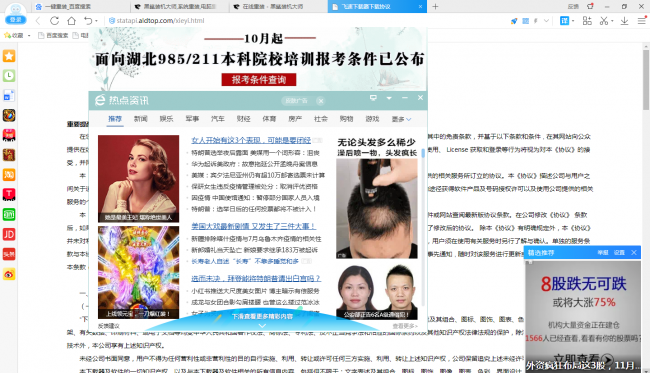Open the 热点资讯 header triangle menu
This screenshot has width=650, height=373.
click(389, 98)
